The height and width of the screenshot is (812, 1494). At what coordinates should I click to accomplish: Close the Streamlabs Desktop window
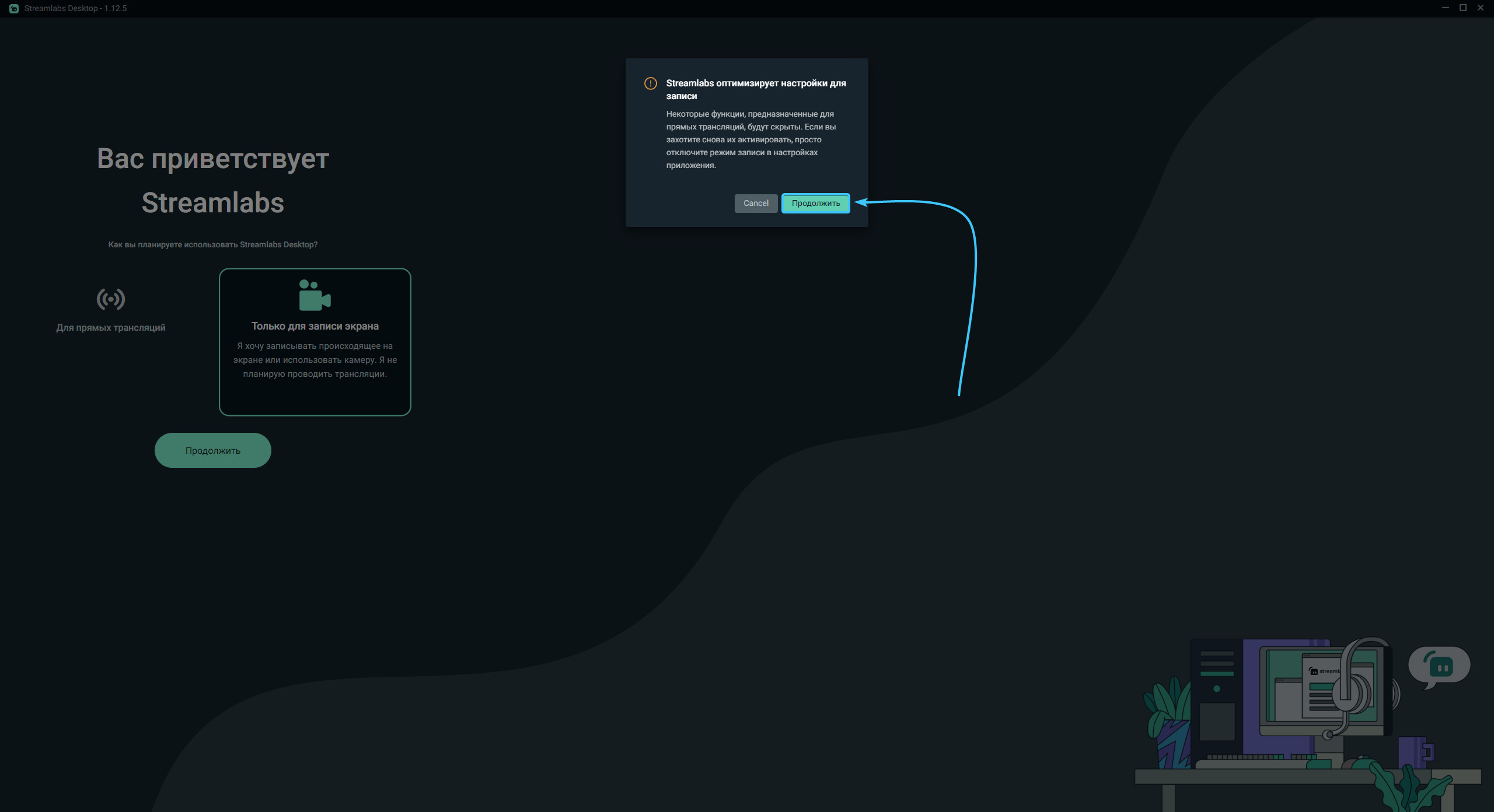pos(1481,8)
